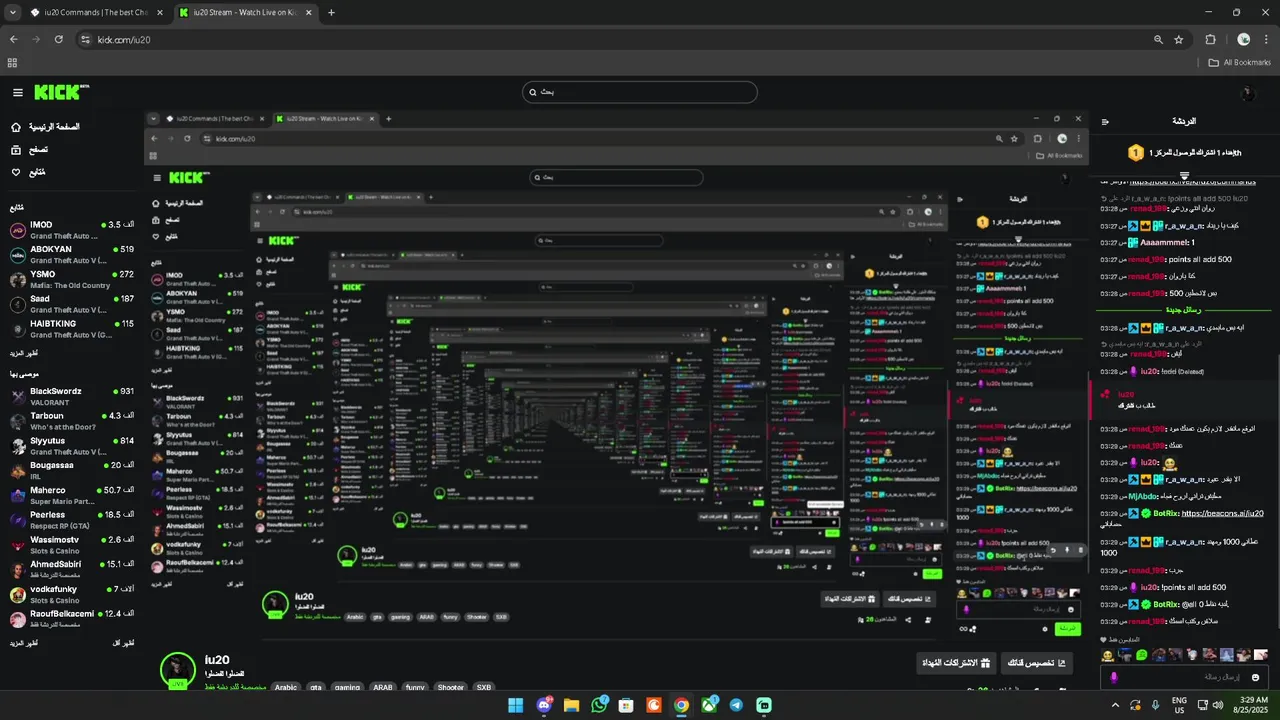This screenshot has width=1280, height=720.
Task: Open RaoufBelkacemi recommended channel
Action: point(72,619)
